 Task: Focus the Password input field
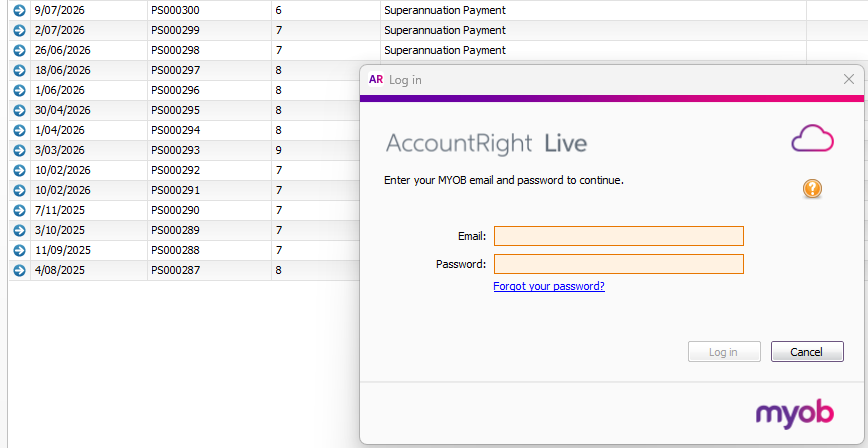[x=618, y=264]
